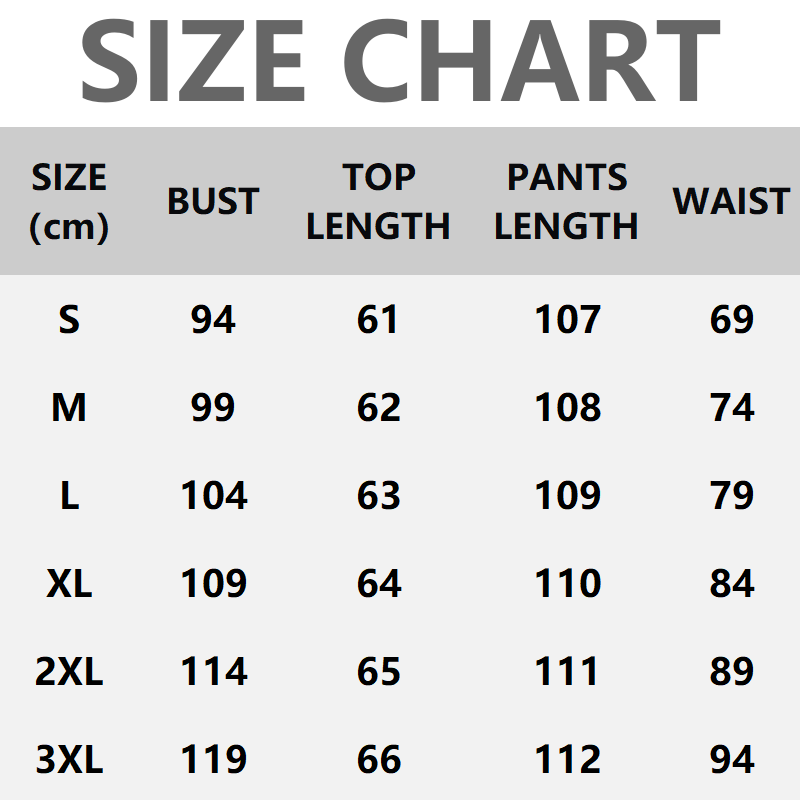Image resolution: width=800 pixels, height=800 pixels.
Task: Click the waist value 84 for XL
Action: pos(731,584)
